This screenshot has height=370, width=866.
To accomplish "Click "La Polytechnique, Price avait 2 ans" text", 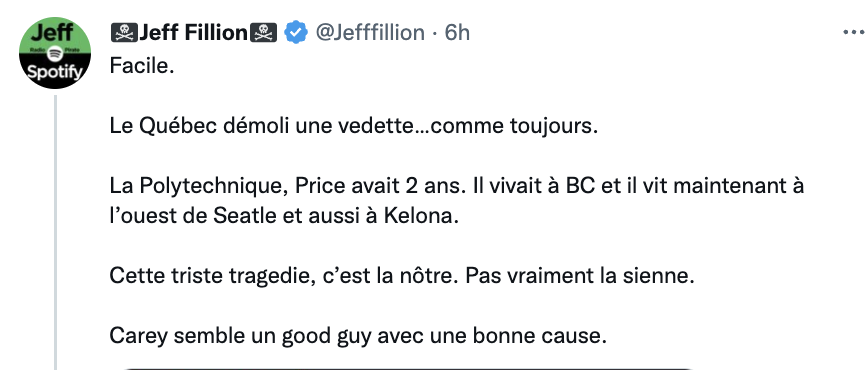I will coord(285,186).
